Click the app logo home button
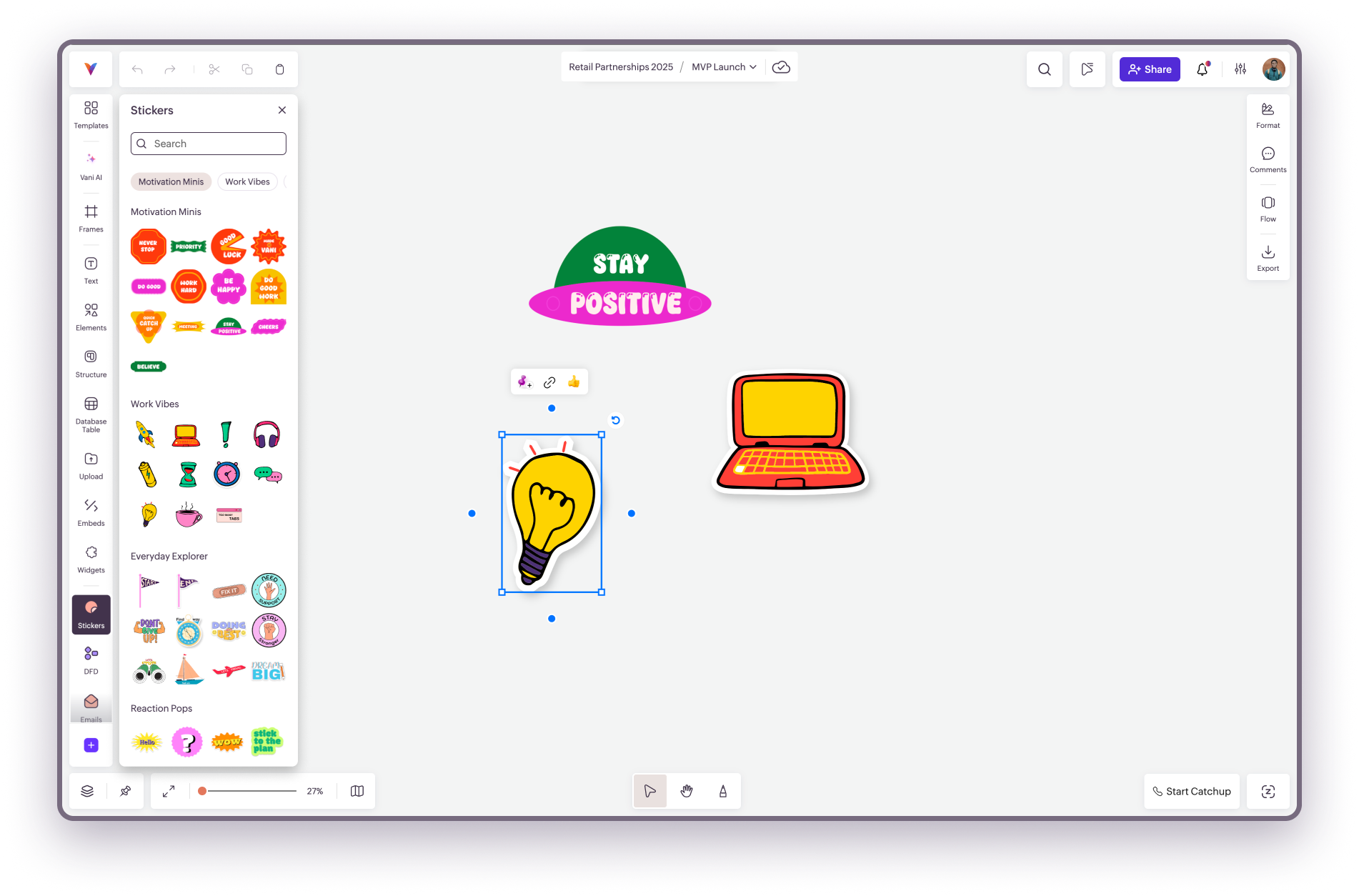Image resolution: width=1359 pixels, height=896 pixels. click(91, 69)
